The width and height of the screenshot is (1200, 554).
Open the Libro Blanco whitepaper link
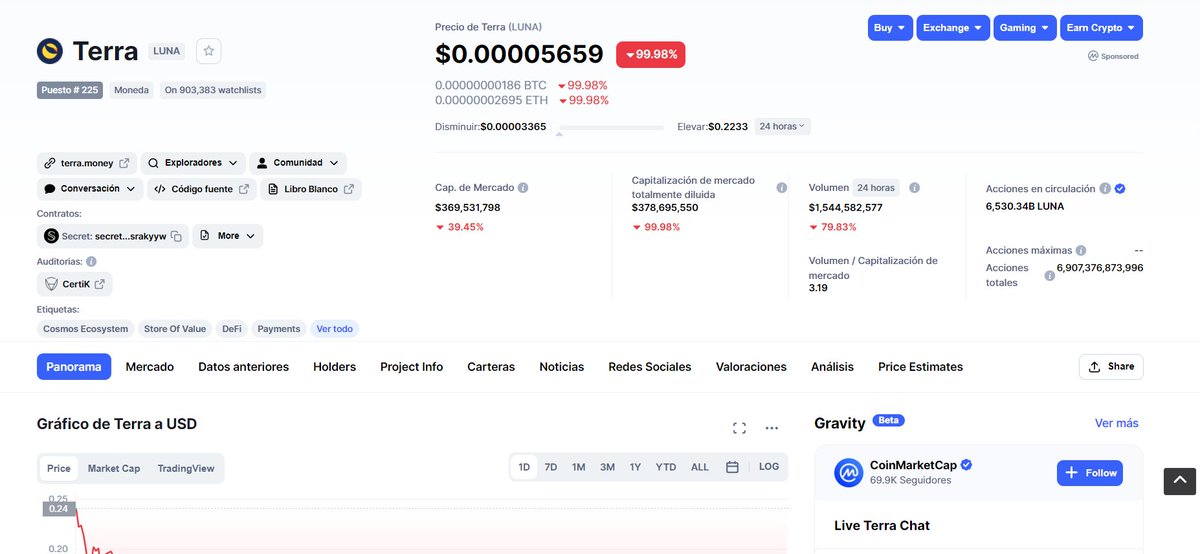[x=311, y=189]
